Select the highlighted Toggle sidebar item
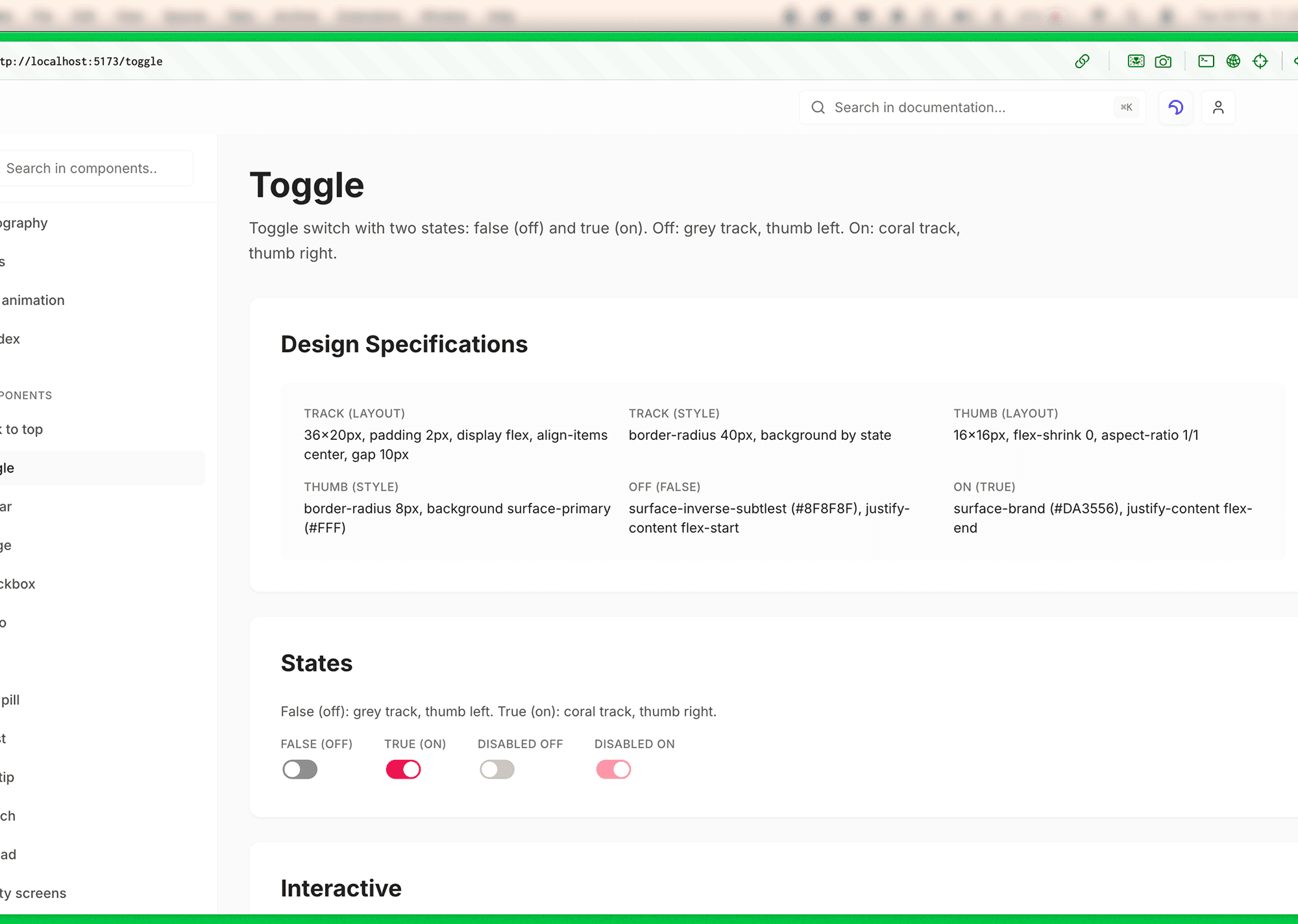Screen dimensions: 1298x924 point(97,468)
